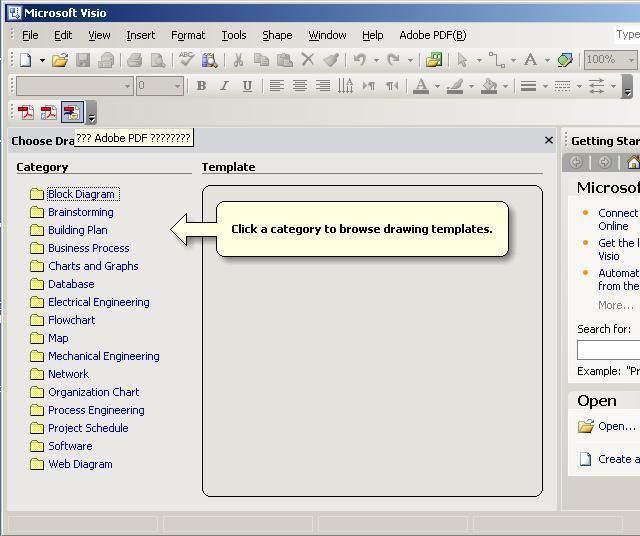Click the Copy toolbar icon
The image size is (640, 536).
pos(261,60)
